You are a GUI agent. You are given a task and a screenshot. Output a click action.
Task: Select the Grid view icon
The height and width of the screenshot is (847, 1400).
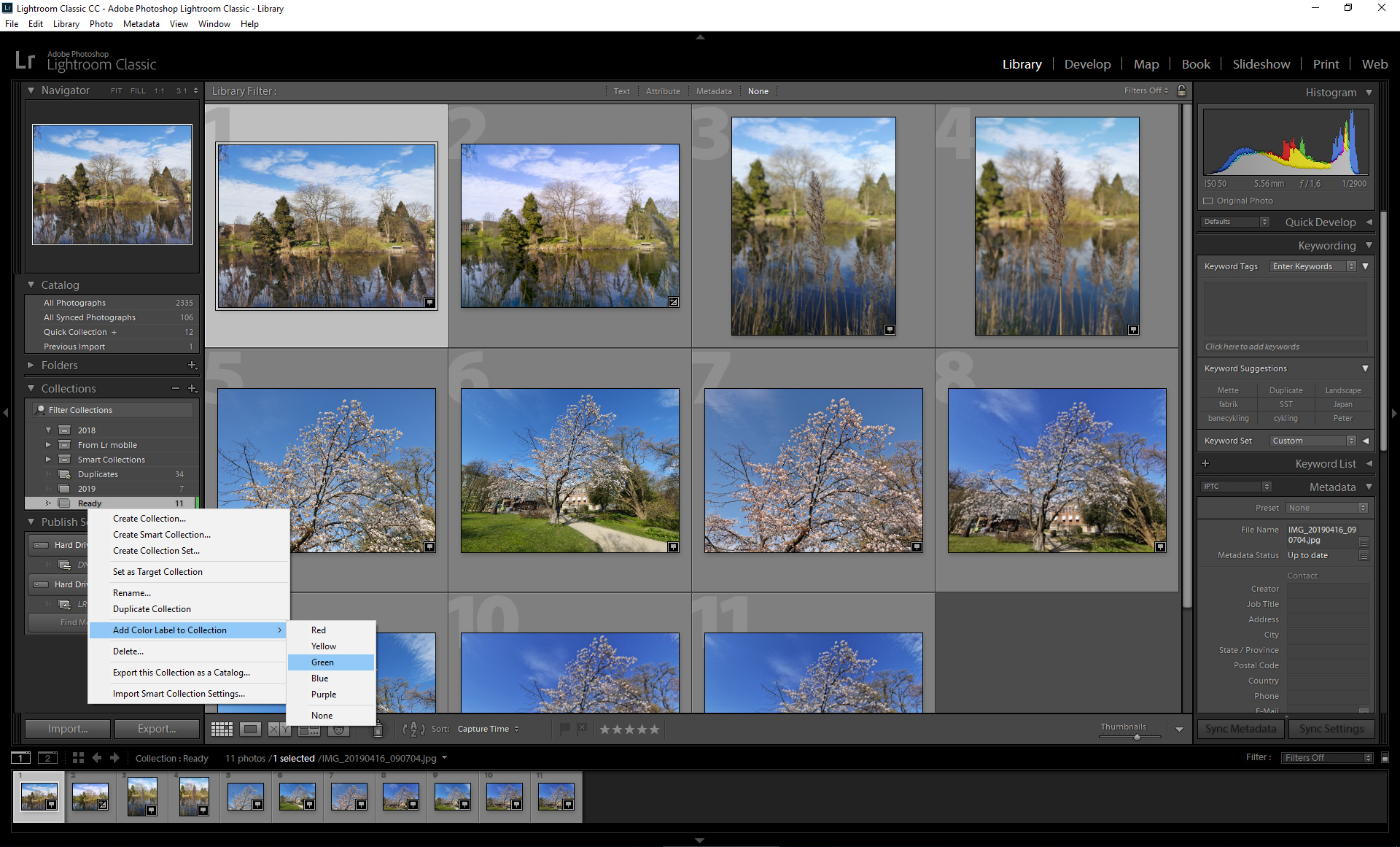[x=222, y=729]
